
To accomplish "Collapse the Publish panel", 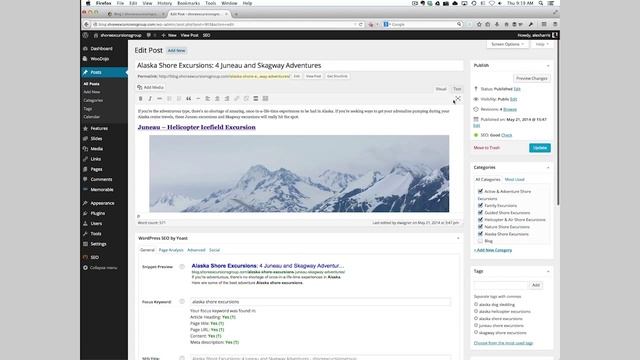I will pos(548,66).
